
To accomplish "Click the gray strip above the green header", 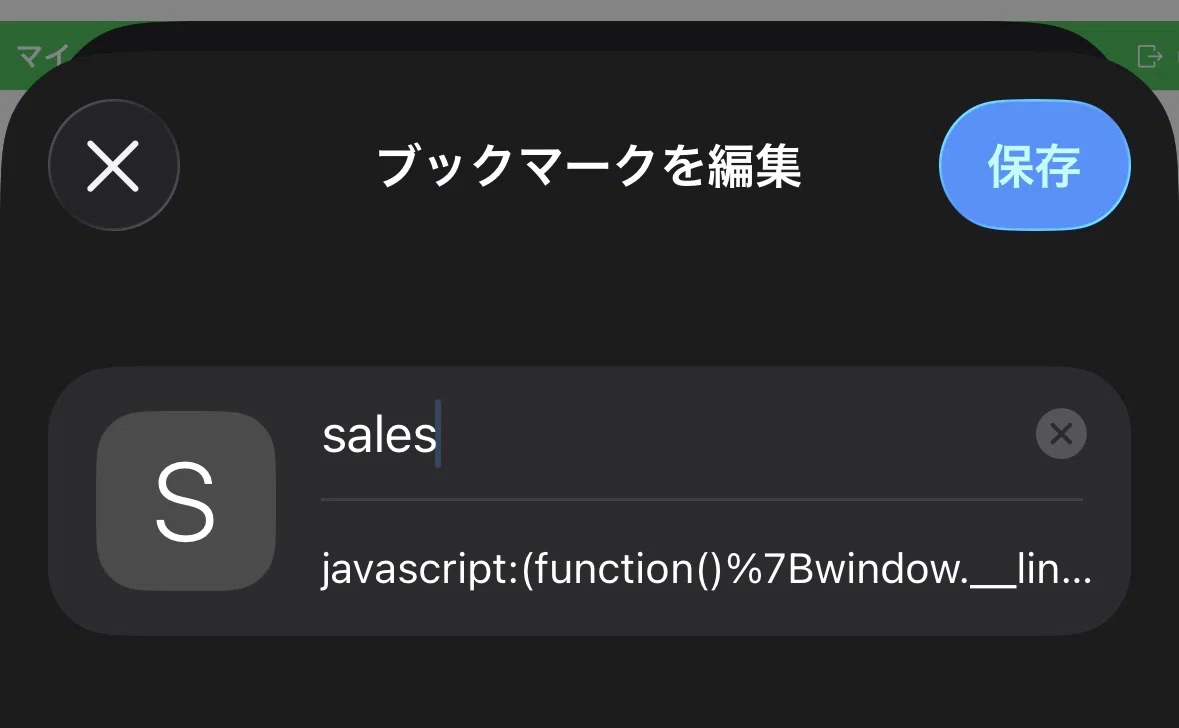I will [590, 10].
